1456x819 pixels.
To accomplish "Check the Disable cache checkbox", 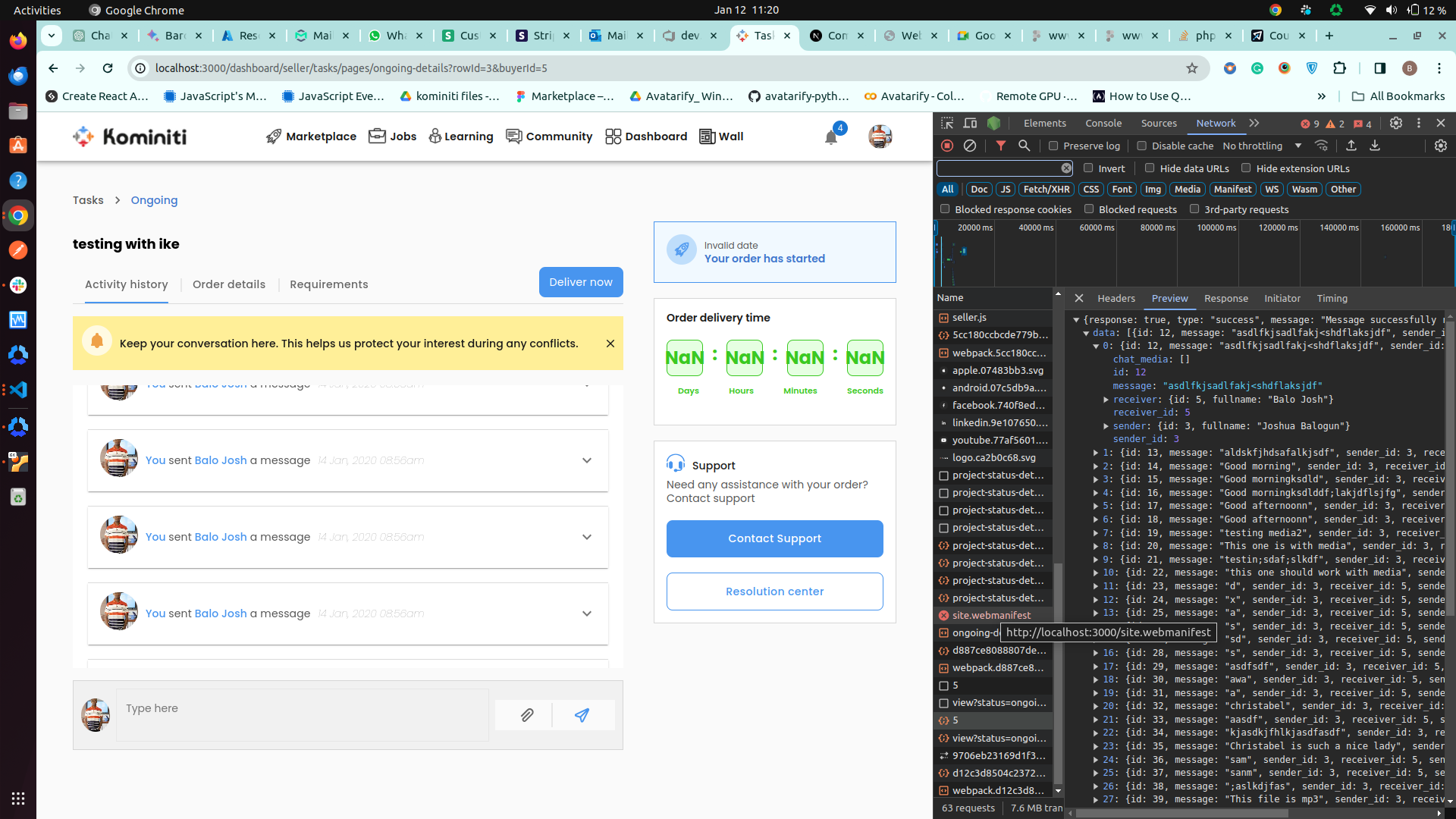I will (x=1142, y=146).
